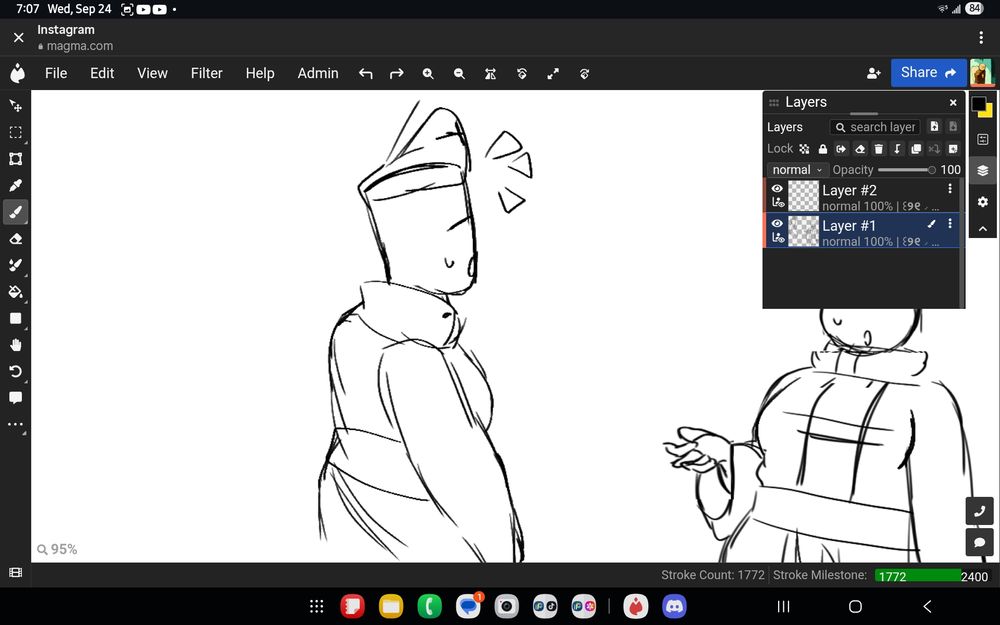Toggle the layer lock padlock icon
This screenshot has height=625, width=1000.
coord(823,149)
